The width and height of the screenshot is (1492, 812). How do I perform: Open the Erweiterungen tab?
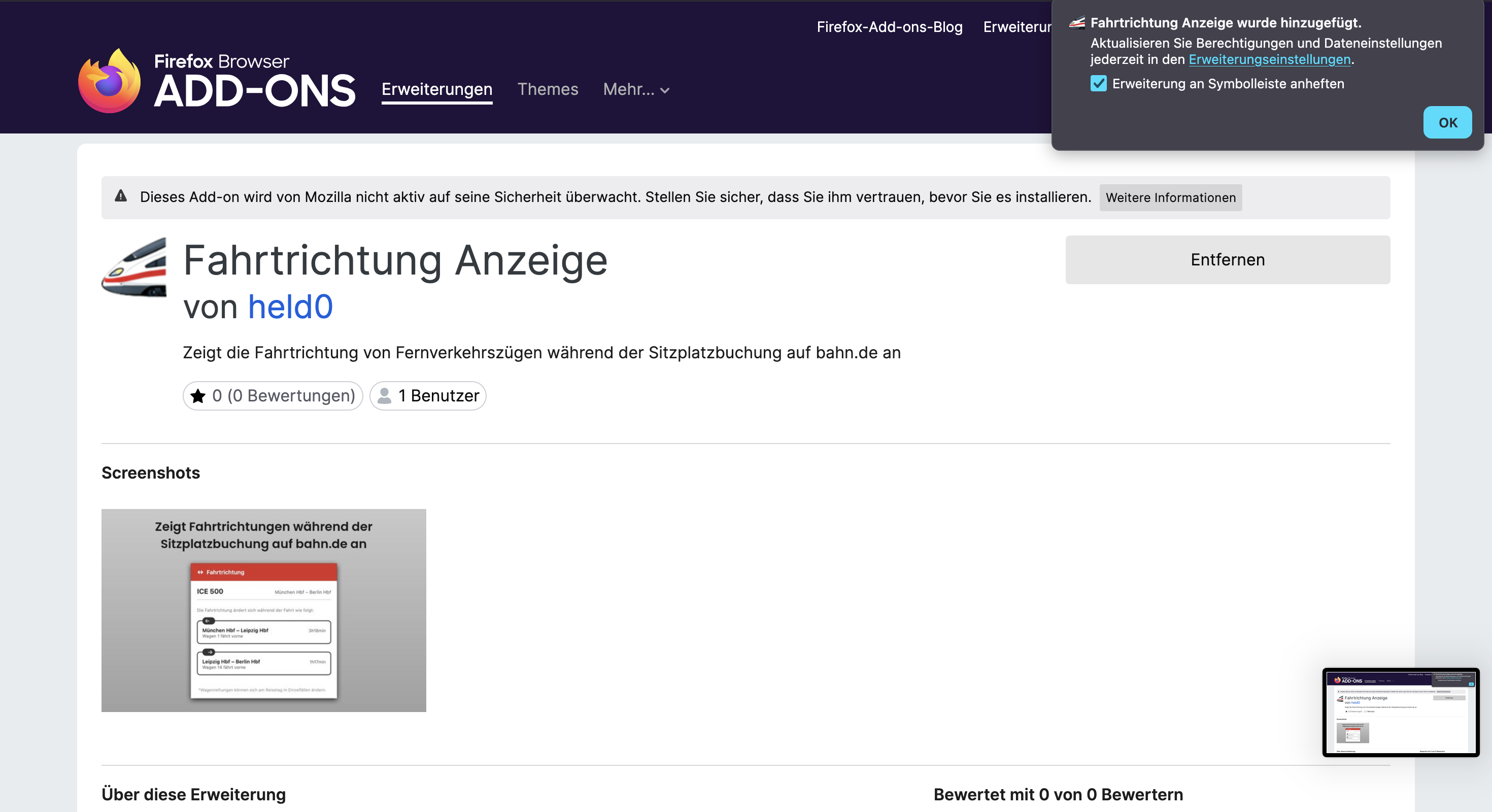[x=437, y=89]
